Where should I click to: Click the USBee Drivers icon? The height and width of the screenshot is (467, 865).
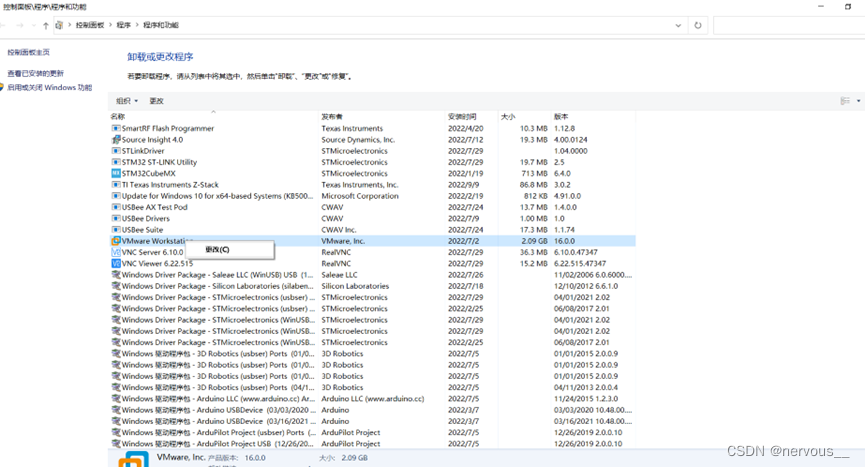pos(116,218)
